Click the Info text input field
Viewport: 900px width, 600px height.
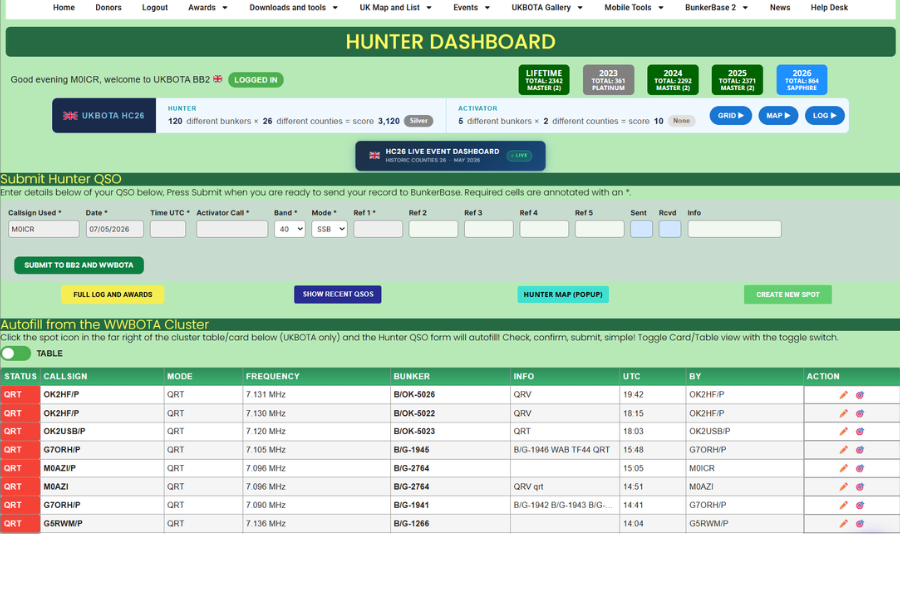point(735,229)
